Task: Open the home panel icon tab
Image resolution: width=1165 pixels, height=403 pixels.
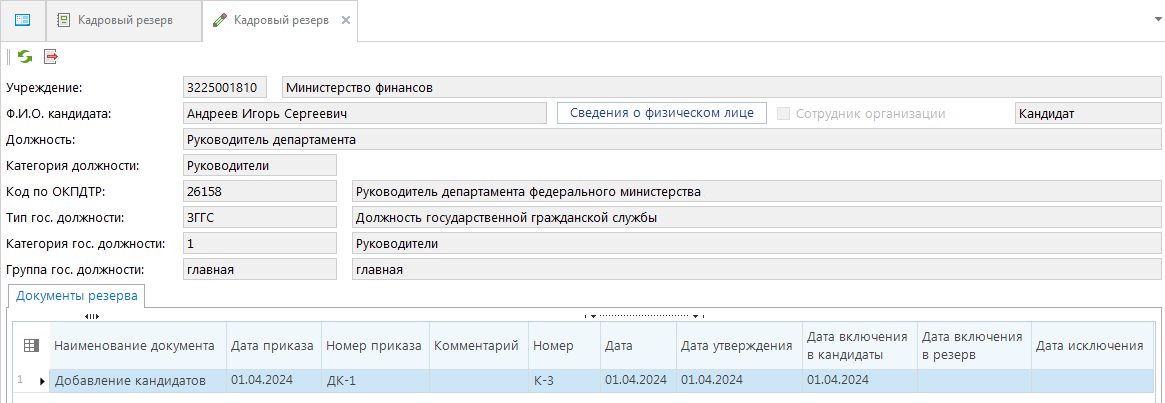Action: [x=22, y=20]
